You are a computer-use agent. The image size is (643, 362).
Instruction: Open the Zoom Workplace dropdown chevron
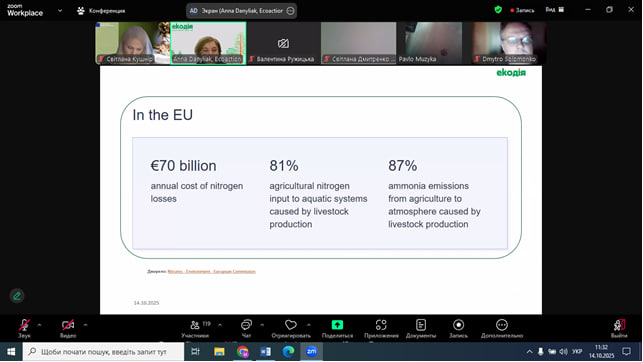tap(60, 11)
